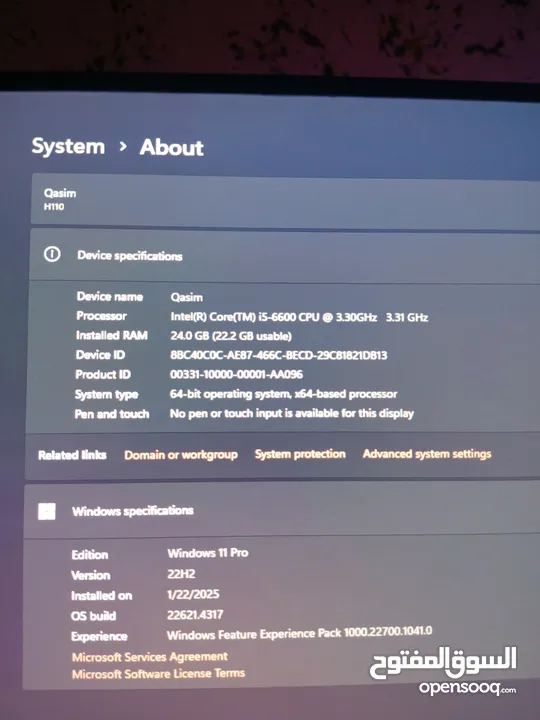This screenshot has width=540, height=720.
Task: Select the Device ID value 8BC40C0C-AE87
Action: pyautogui.click(x=279, y=355)
